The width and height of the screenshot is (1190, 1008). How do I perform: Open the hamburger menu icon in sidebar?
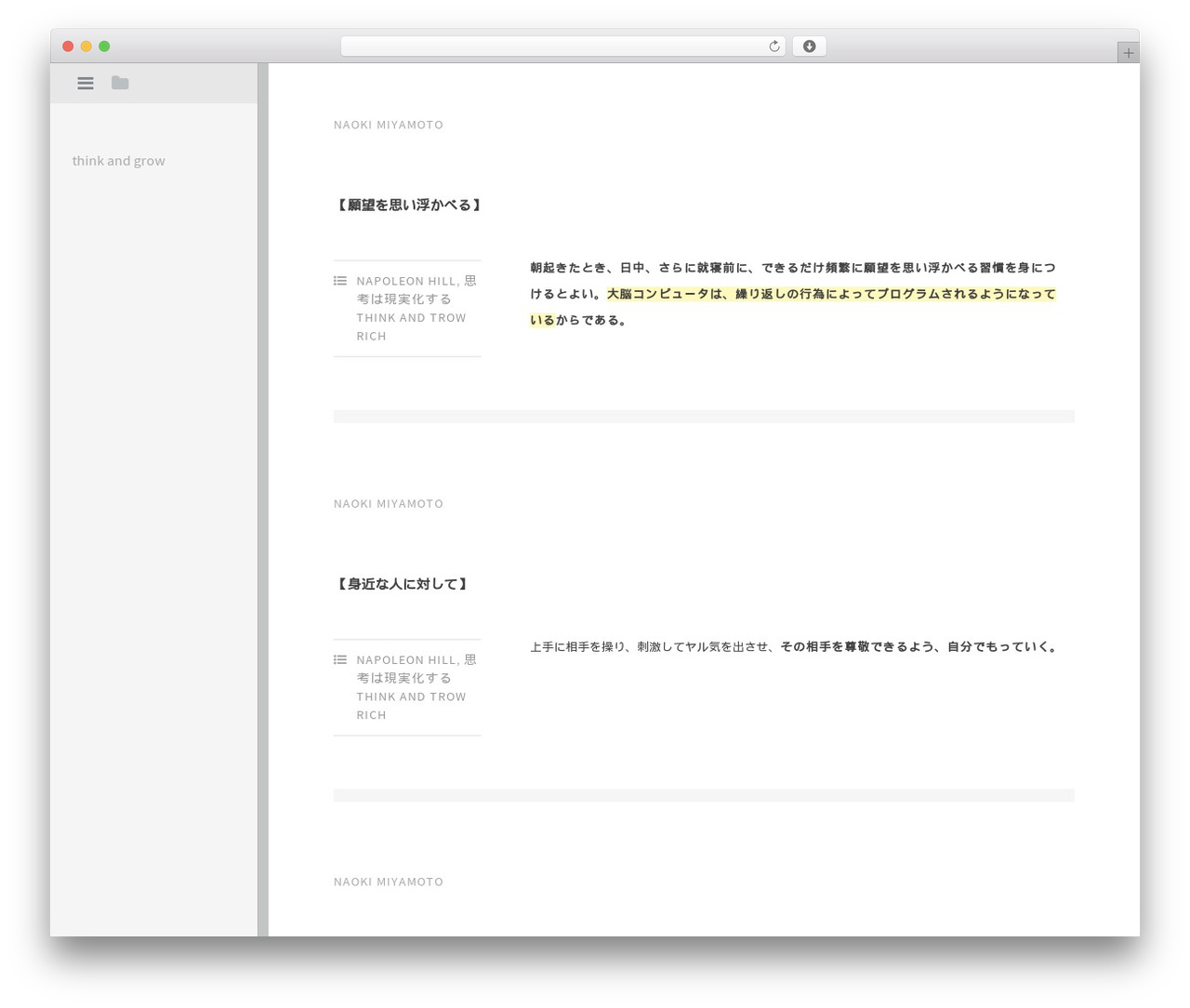(x=86, y=83)
